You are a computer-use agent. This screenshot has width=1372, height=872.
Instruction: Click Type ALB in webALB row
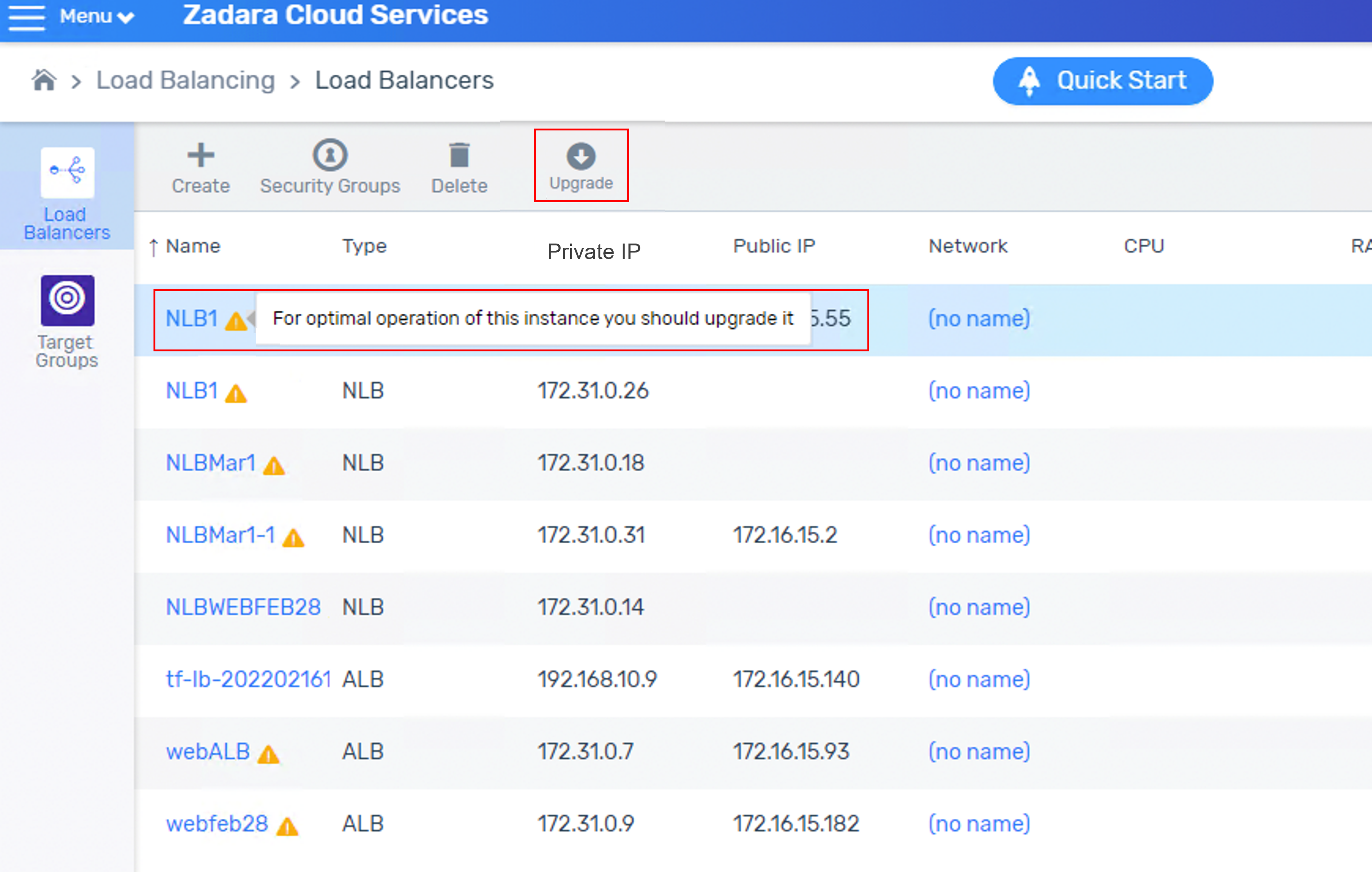point(363,752)
